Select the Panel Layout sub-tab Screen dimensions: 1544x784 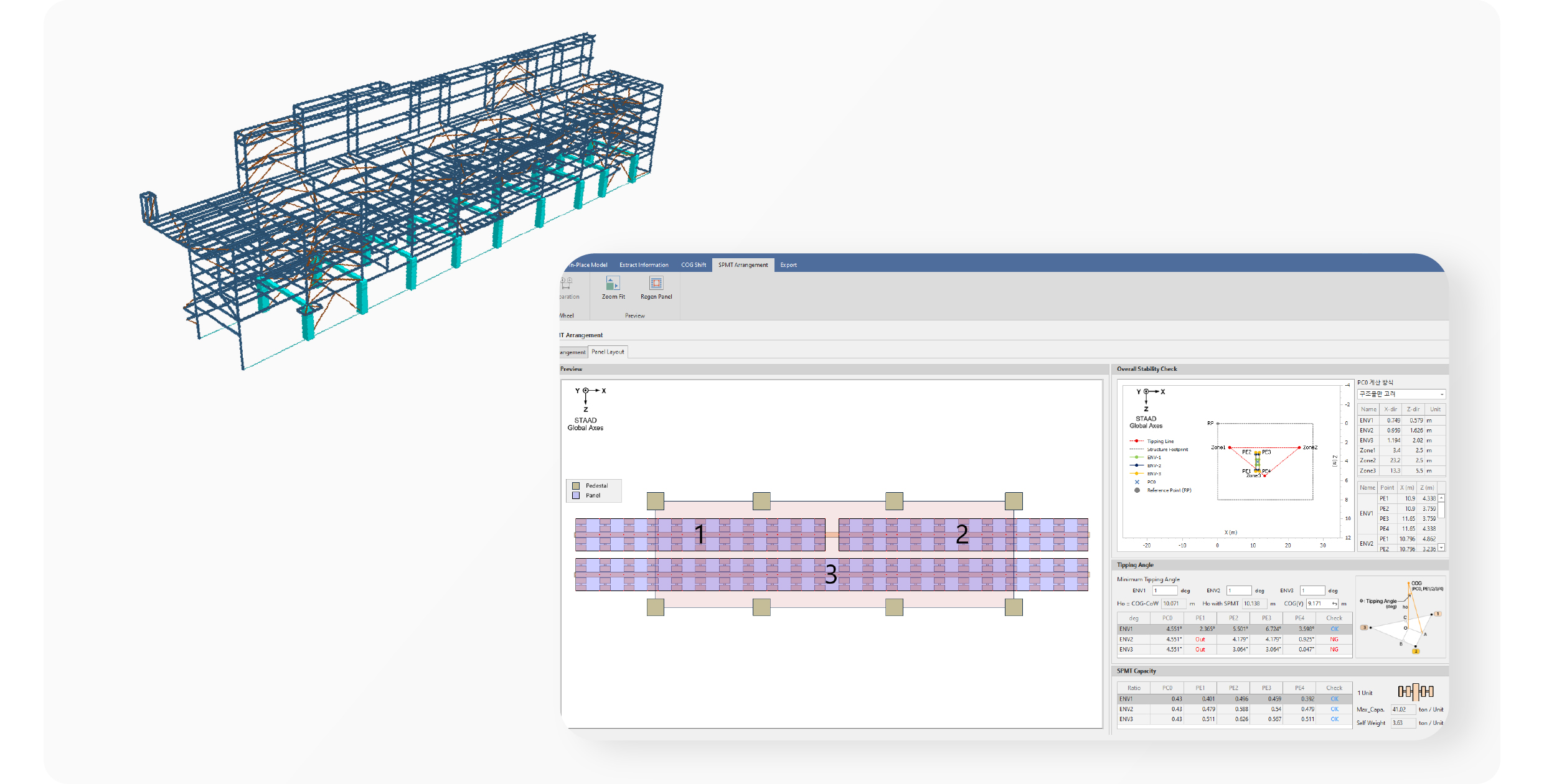tap(608, 352)
